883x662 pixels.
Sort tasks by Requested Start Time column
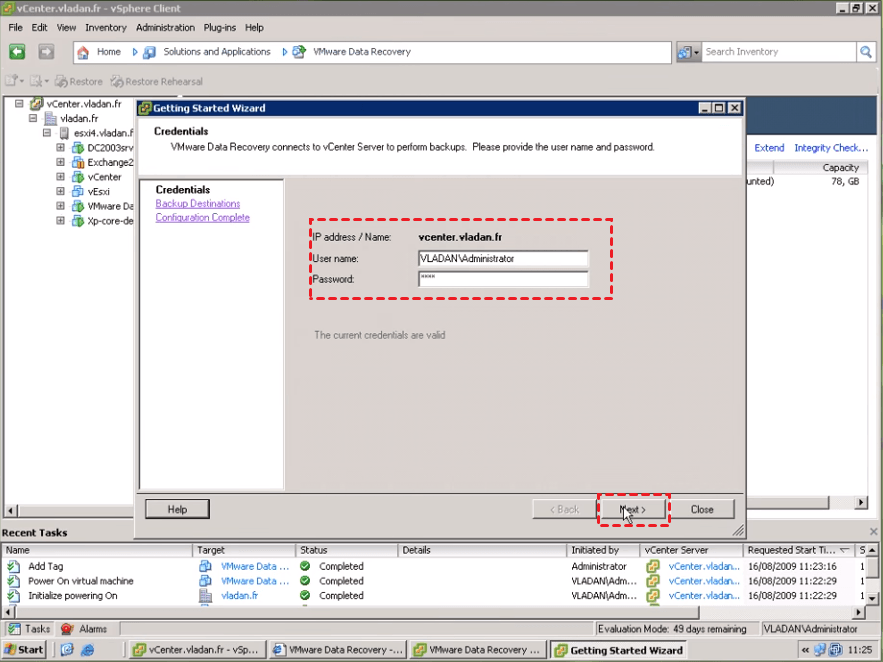pos(799,550)
